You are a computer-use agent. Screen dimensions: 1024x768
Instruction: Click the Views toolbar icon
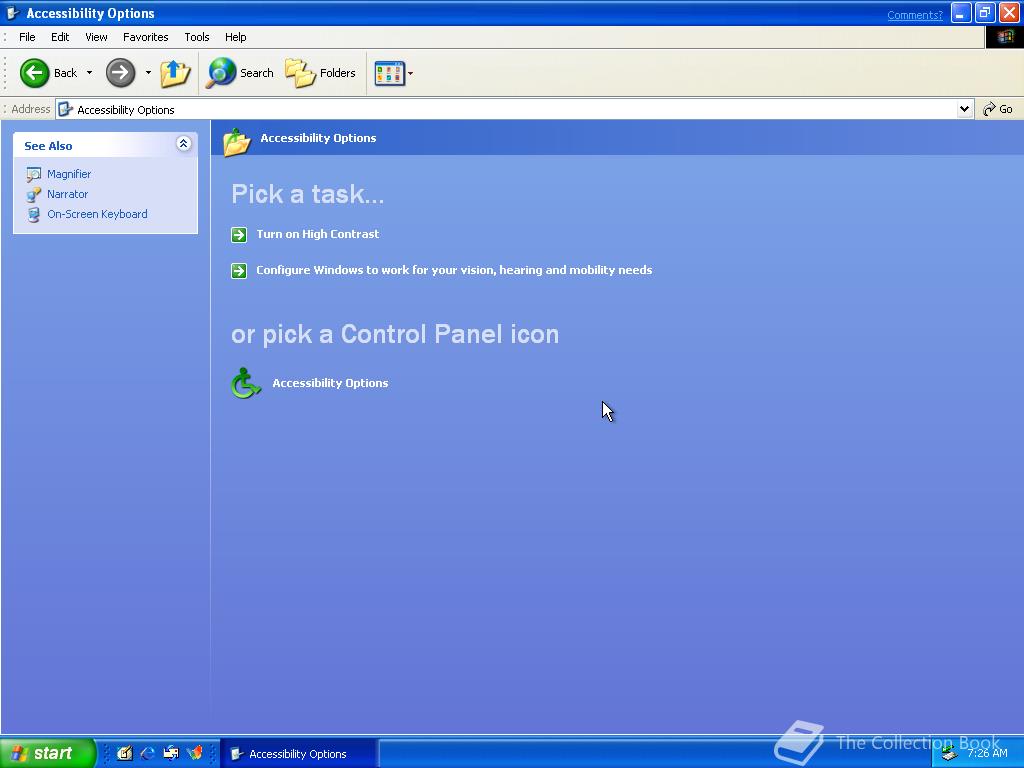(x=389, y=73)
